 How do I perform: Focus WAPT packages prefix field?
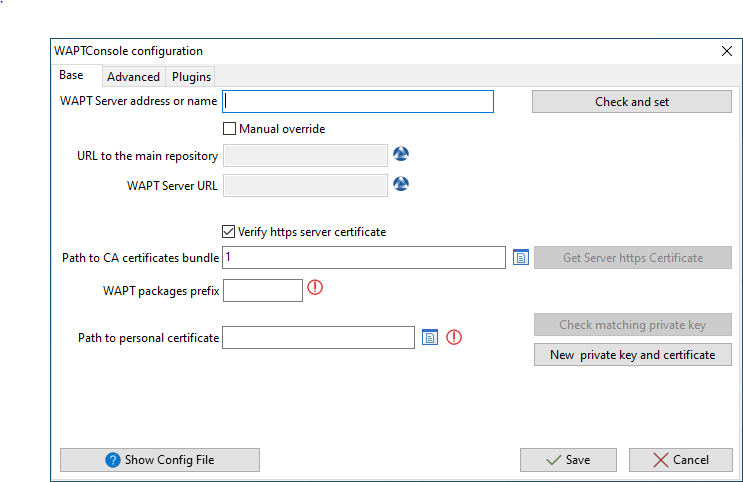click(x=263, y=290)
